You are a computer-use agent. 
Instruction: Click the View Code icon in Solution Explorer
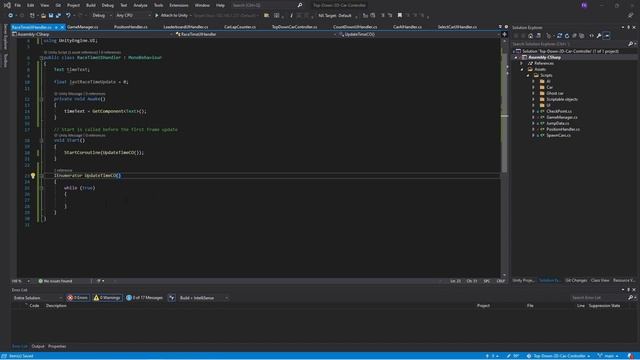click(x=591, y=36)
